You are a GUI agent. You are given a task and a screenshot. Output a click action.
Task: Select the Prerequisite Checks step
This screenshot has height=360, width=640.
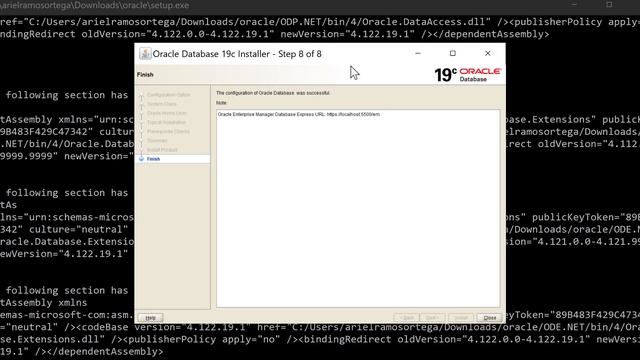pyautogui.click(x=168, y=131)
